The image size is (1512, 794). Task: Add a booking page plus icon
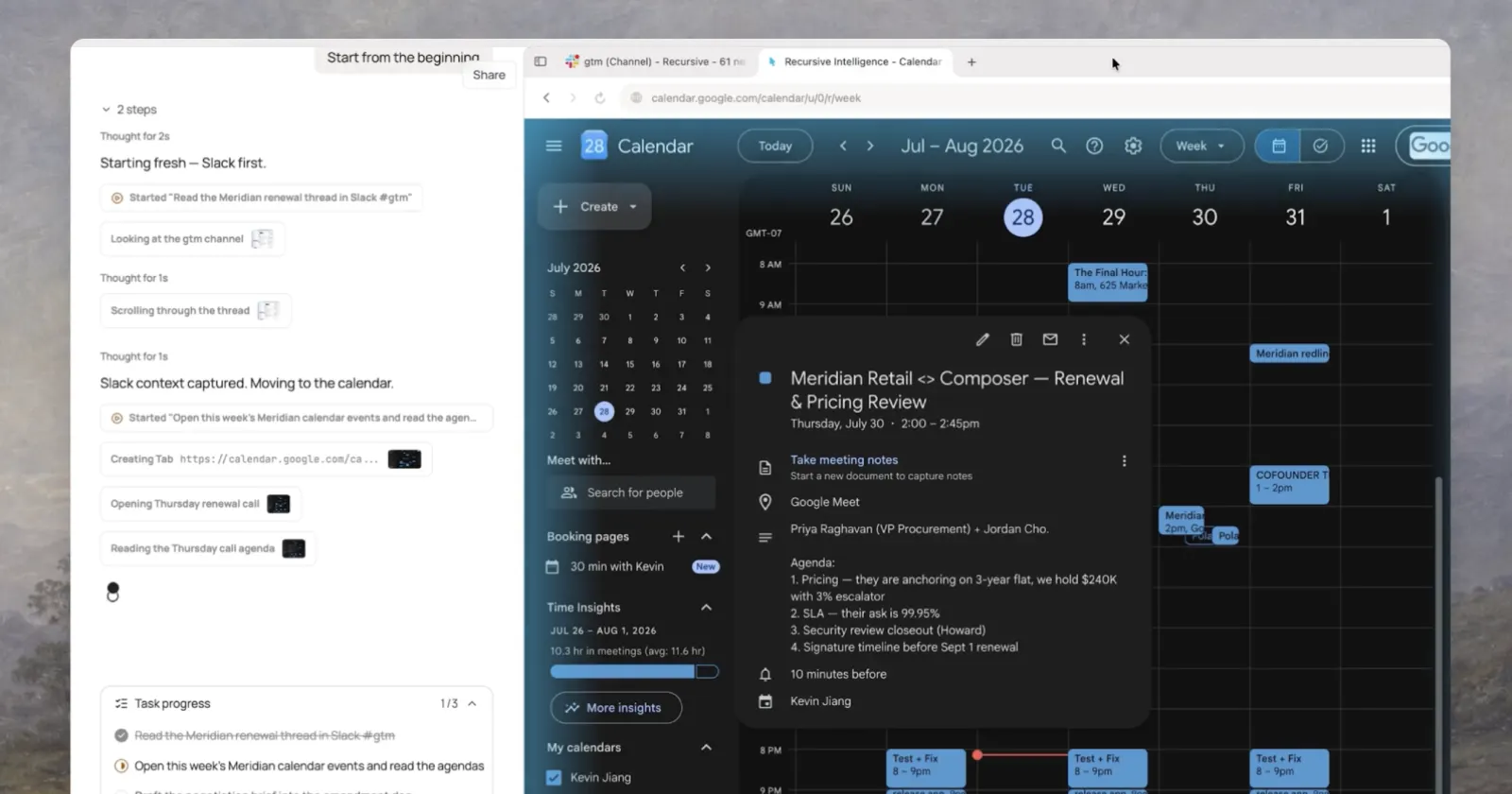[x=678, y=536]
